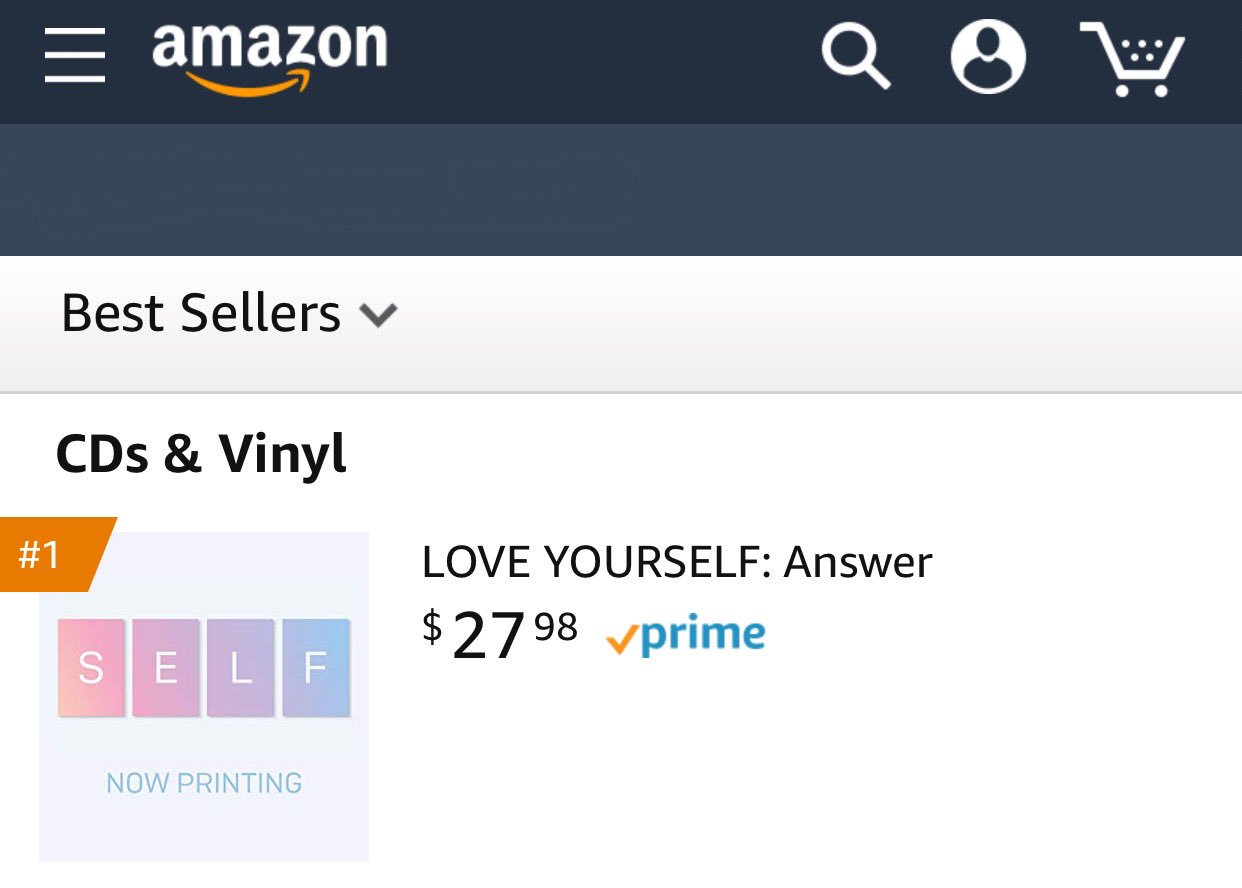Expand the Best Sellers chevron arrow

pyautogui.click(x=378, y=316)
